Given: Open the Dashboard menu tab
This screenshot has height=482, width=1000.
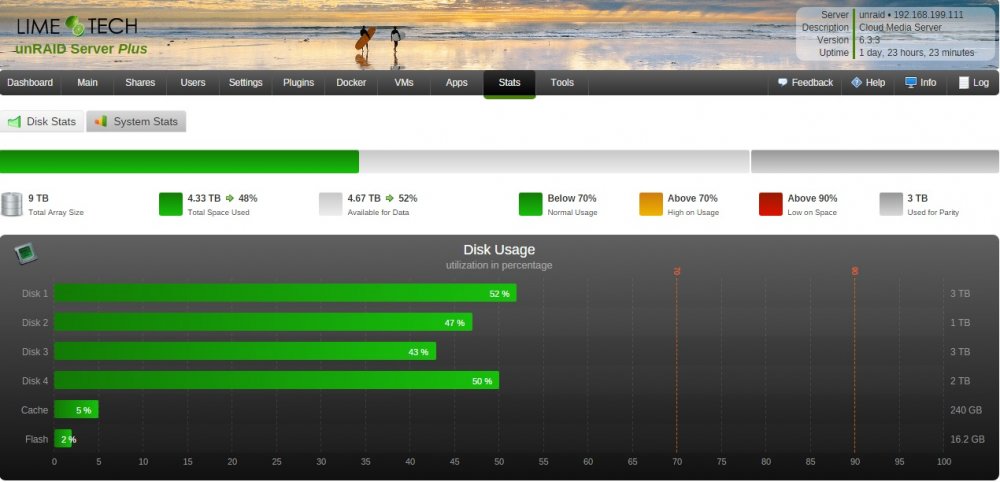Looking at the screenshot, I should [30, 83].
